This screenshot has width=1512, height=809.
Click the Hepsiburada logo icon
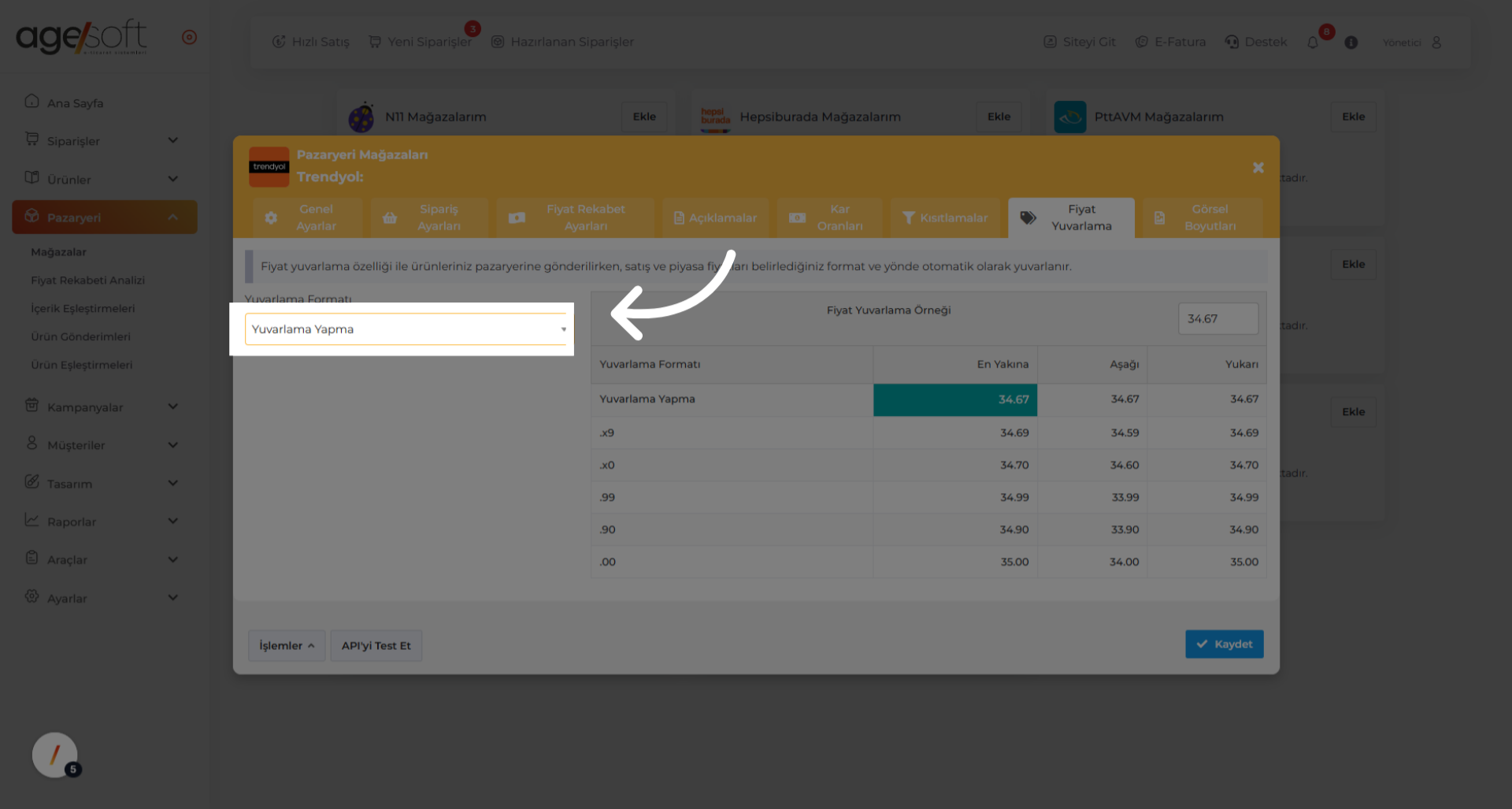715,118
